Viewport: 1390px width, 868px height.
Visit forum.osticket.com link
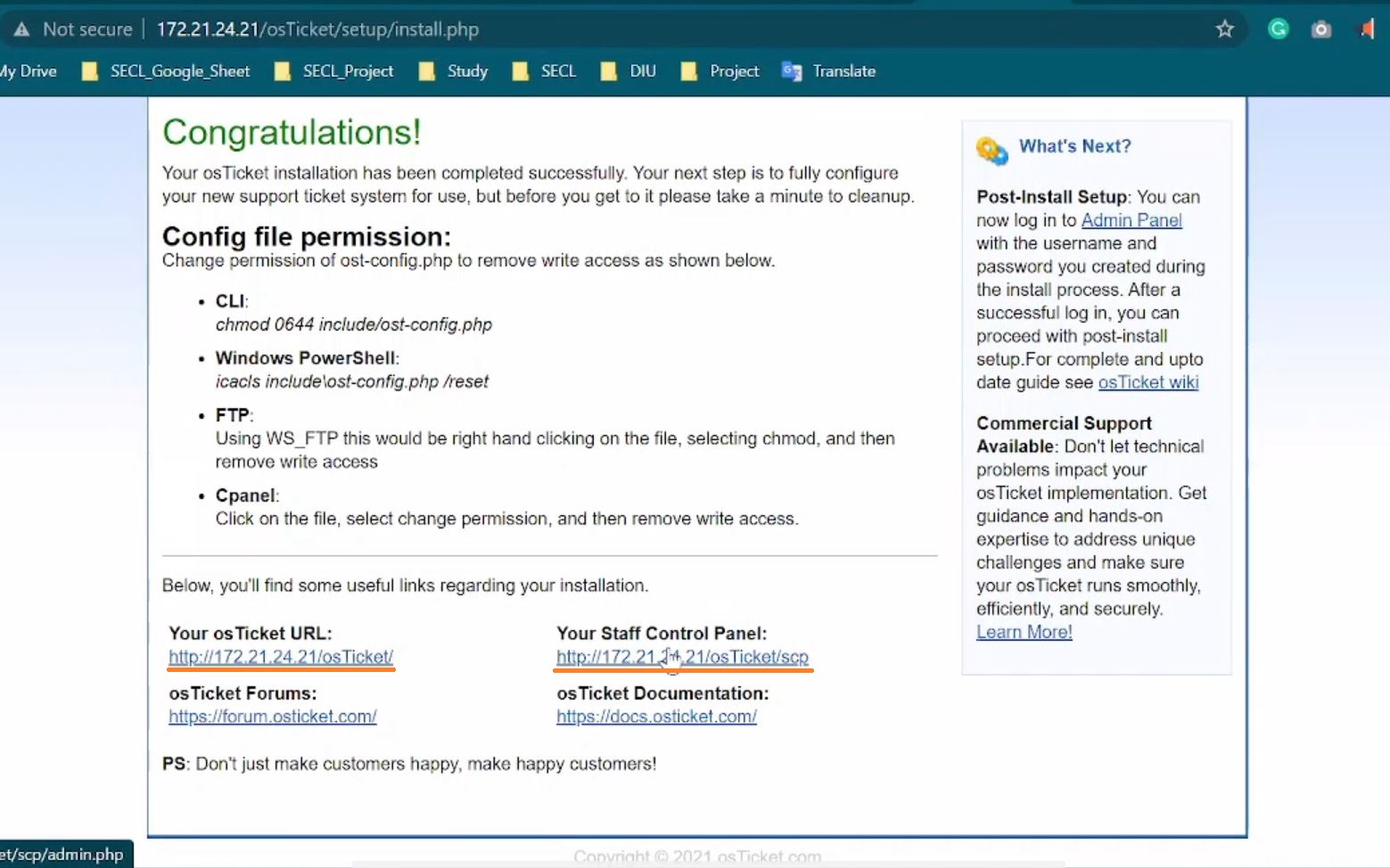click(x=273, y=717)
